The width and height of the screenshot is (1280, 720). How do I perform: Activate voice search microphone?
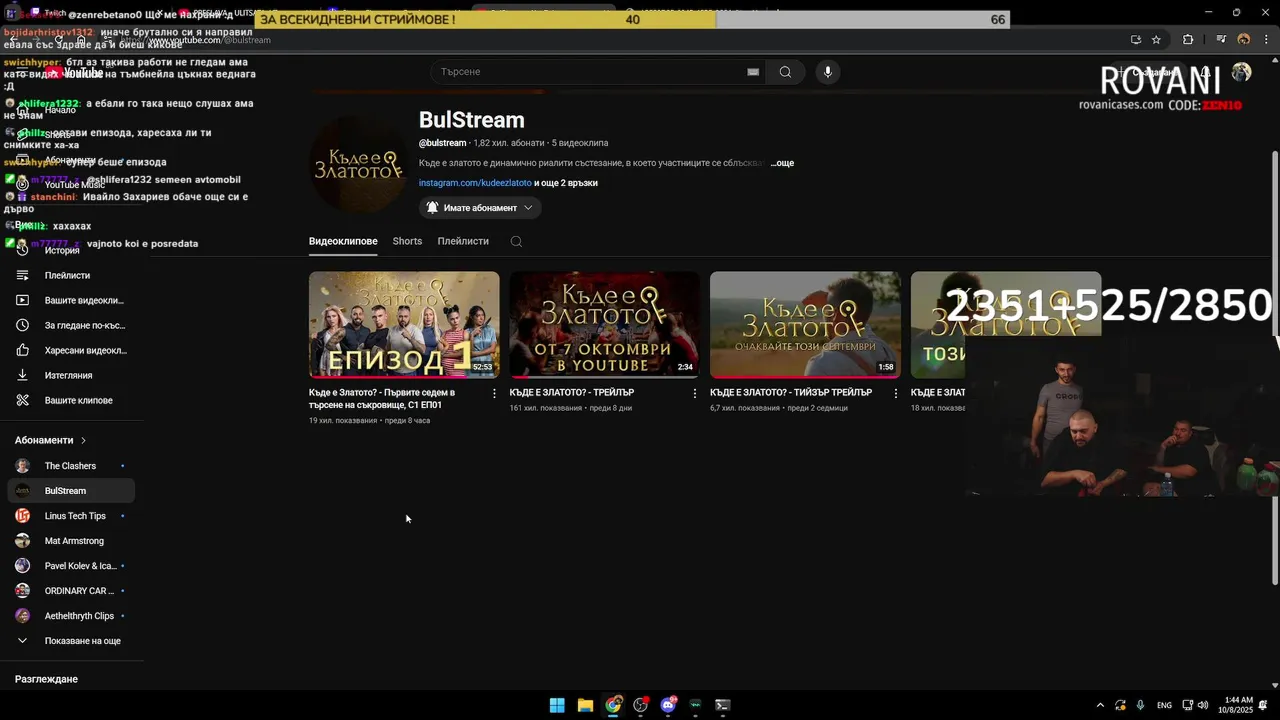[x=827, y=72]
